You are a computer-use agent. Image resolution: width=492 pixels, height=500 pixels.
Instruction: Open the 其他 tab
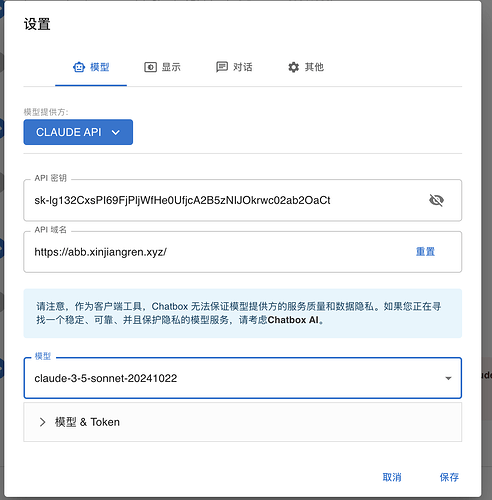pyautogui.click(x=306, y=67)
